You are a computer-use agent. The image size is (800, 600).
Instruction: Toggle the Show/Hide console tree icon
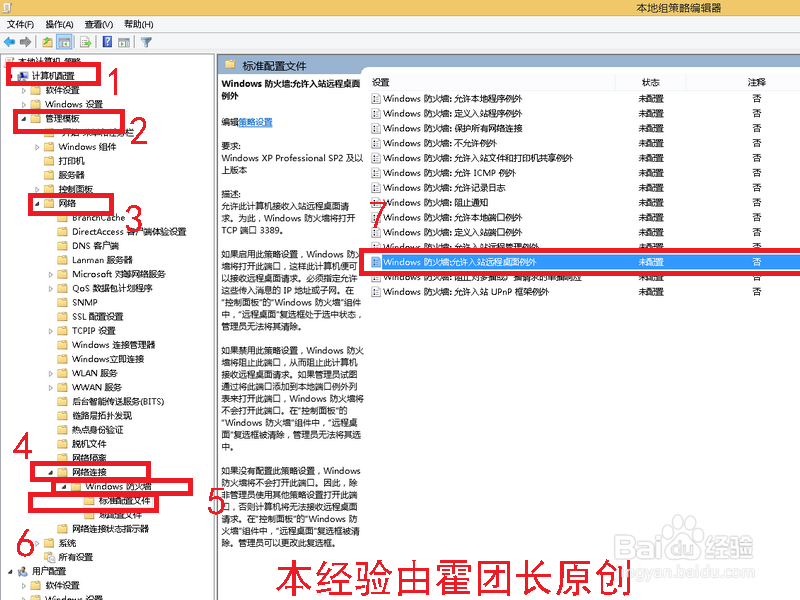click(64, 42)
